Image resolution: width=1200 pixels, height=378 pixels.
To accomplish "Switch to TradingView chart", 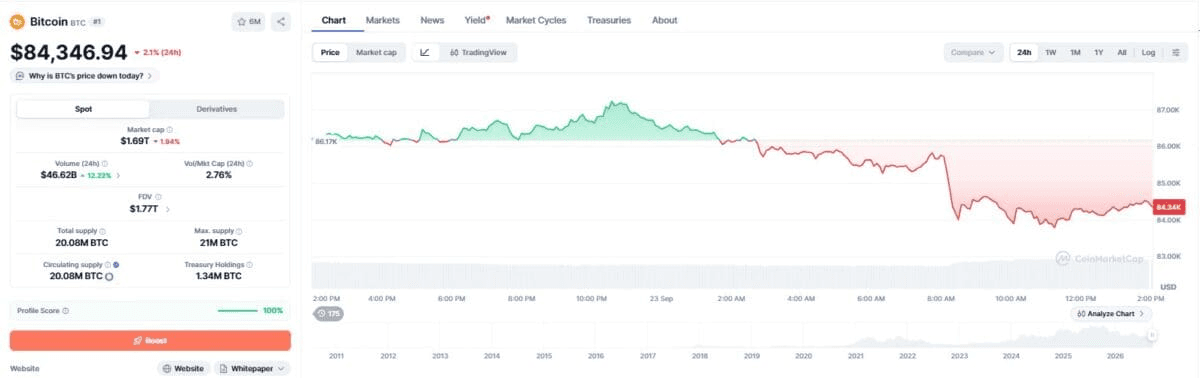I will 478,52.
